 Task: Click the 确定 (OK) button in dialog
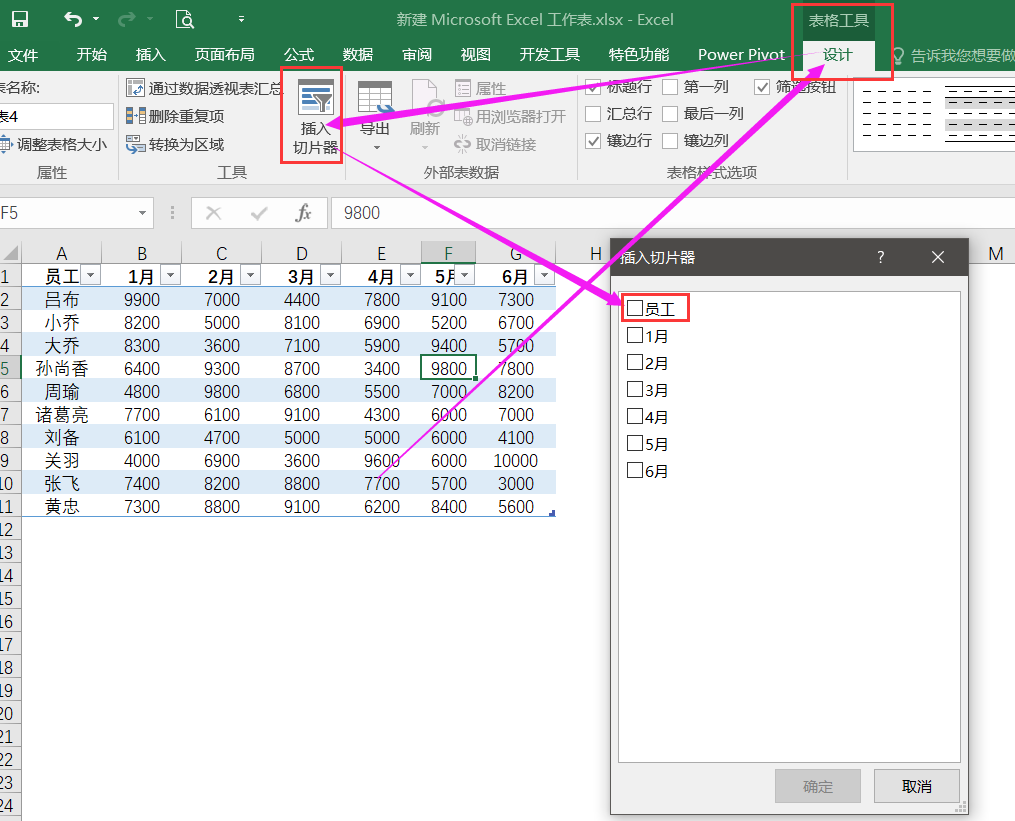[x=818, y=786]
